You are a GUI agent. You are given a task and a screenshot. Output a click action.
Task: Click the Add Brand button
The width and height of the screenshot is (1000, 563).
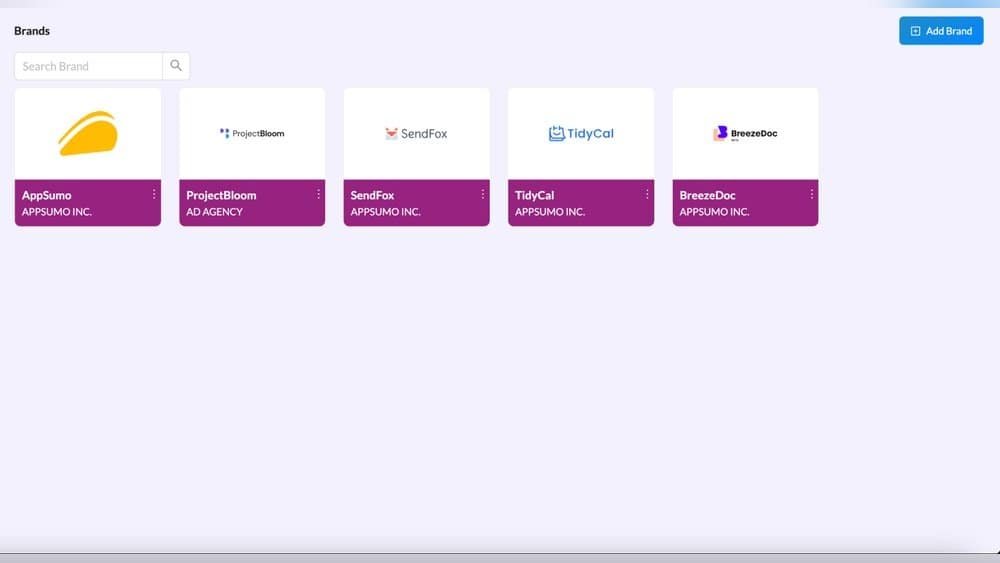coord(941,31)
